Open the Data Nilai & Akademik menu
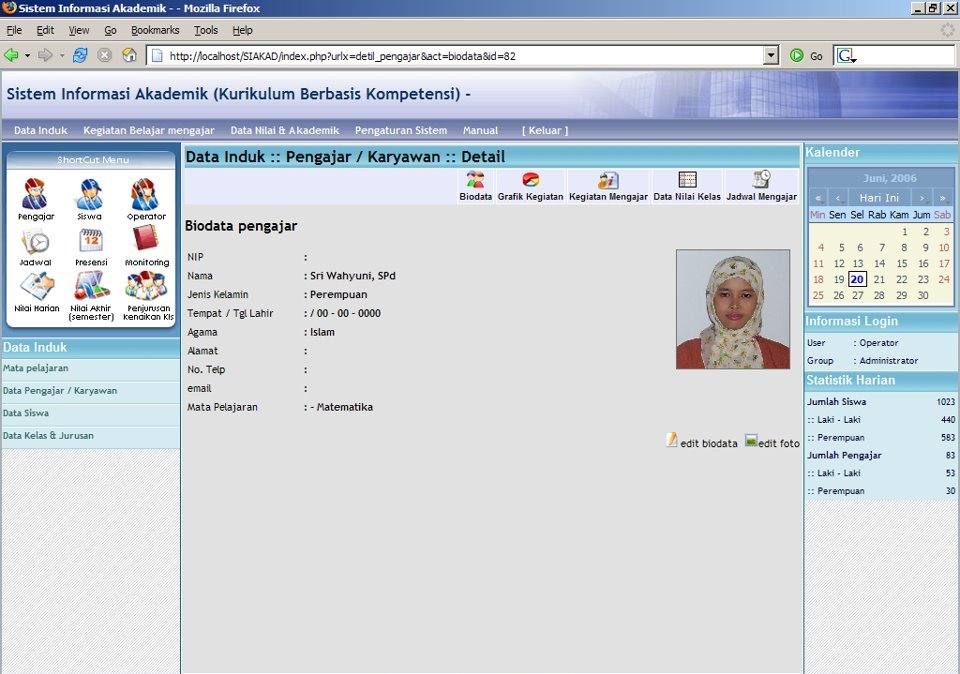 coord(287,130)
